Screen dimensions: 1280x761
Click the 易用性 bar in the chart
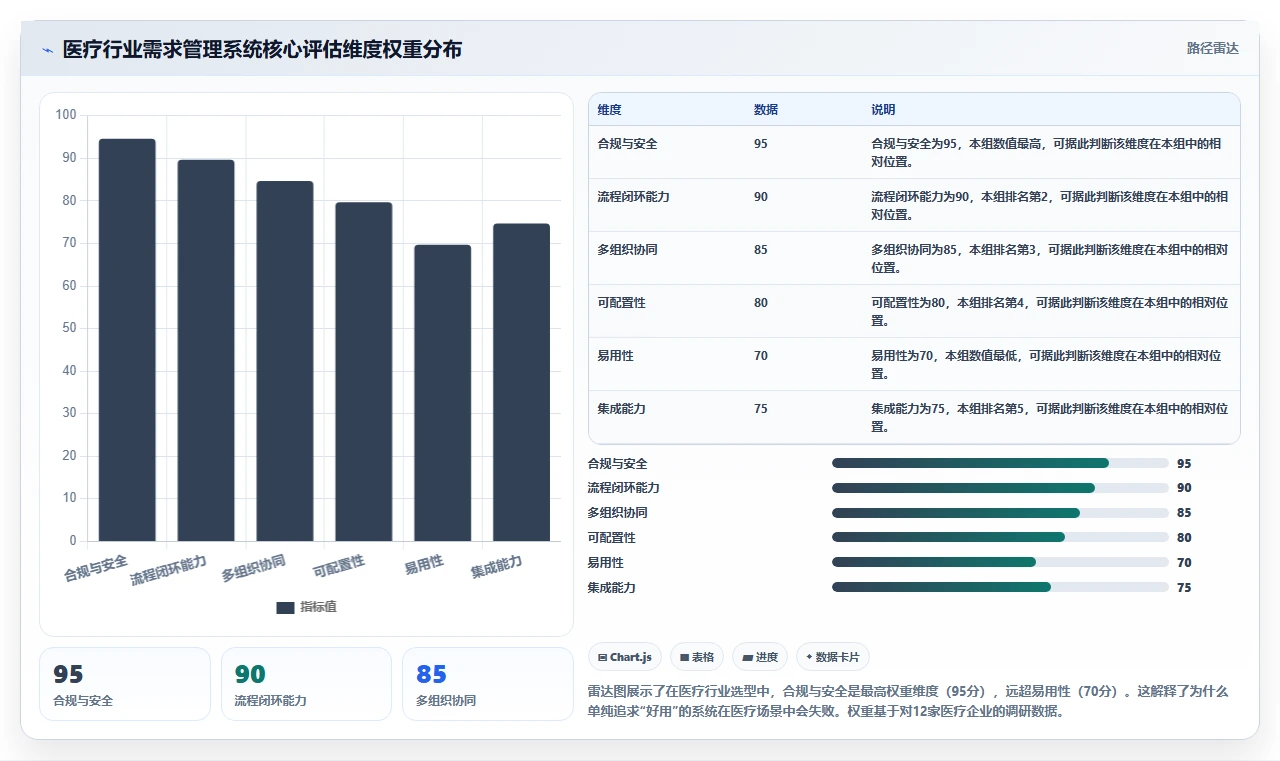[x=443, y=393]
